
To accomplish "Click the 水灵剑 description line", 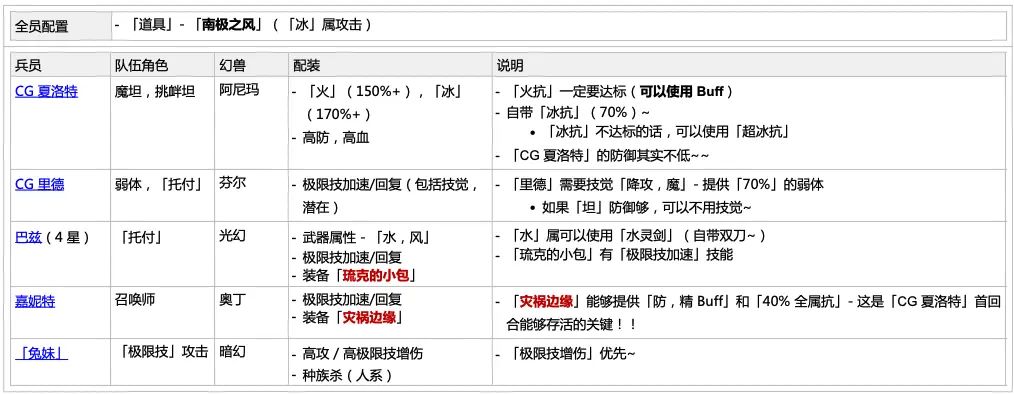I will point(637,236).
